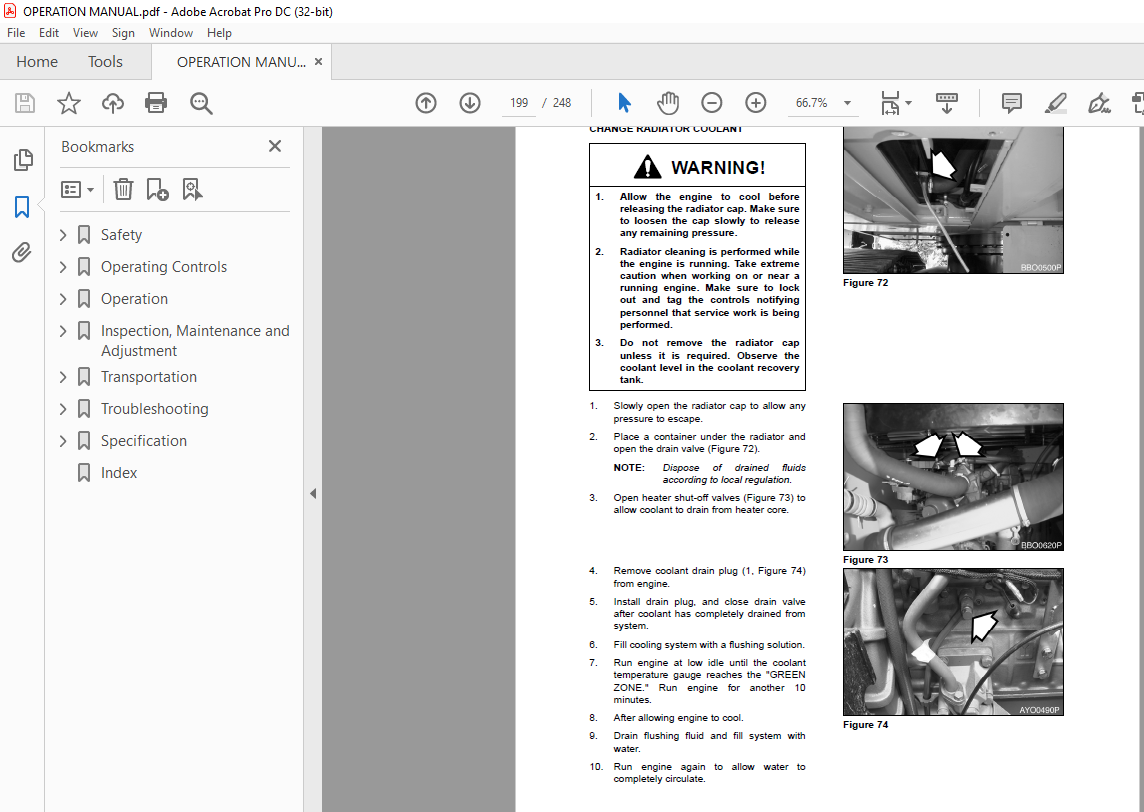Add a comment sticky note
This screenshot has width=1144, height=812.
click(x=1011, y=103)
